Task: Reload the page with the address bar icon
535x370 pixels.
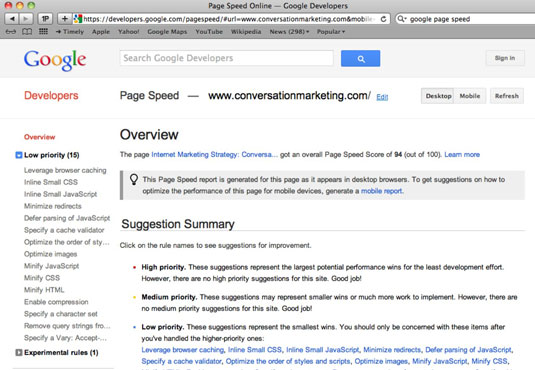Action: tap(384, 19)
